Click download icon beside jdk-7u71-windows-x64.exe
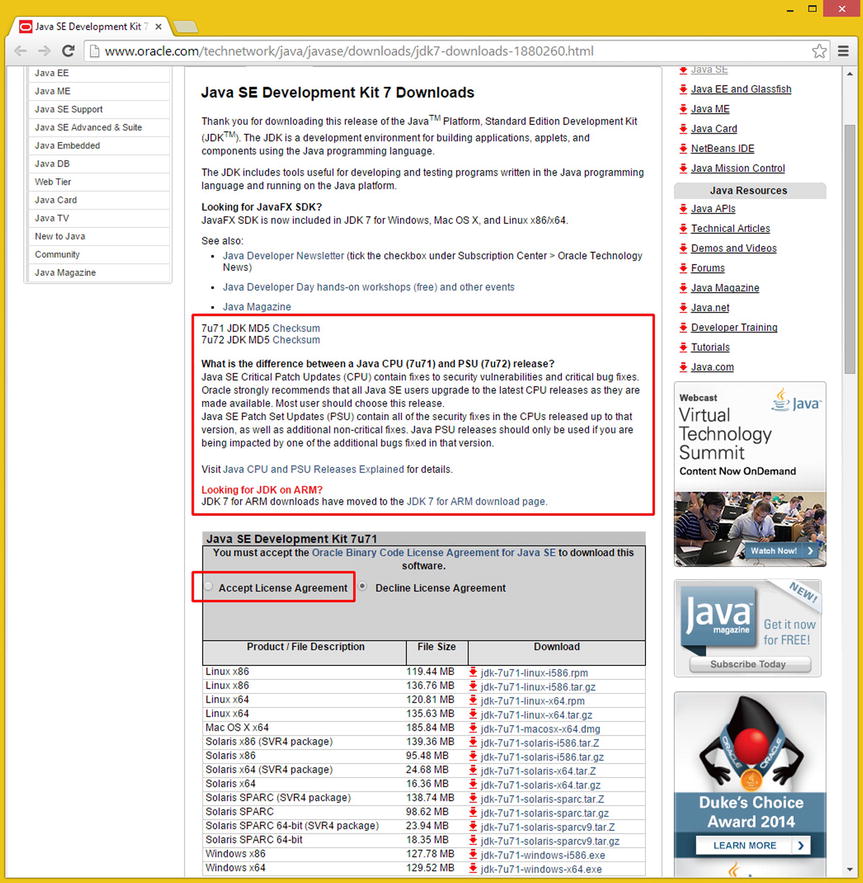This screenshot has height=883, width=863. point(473,869)
